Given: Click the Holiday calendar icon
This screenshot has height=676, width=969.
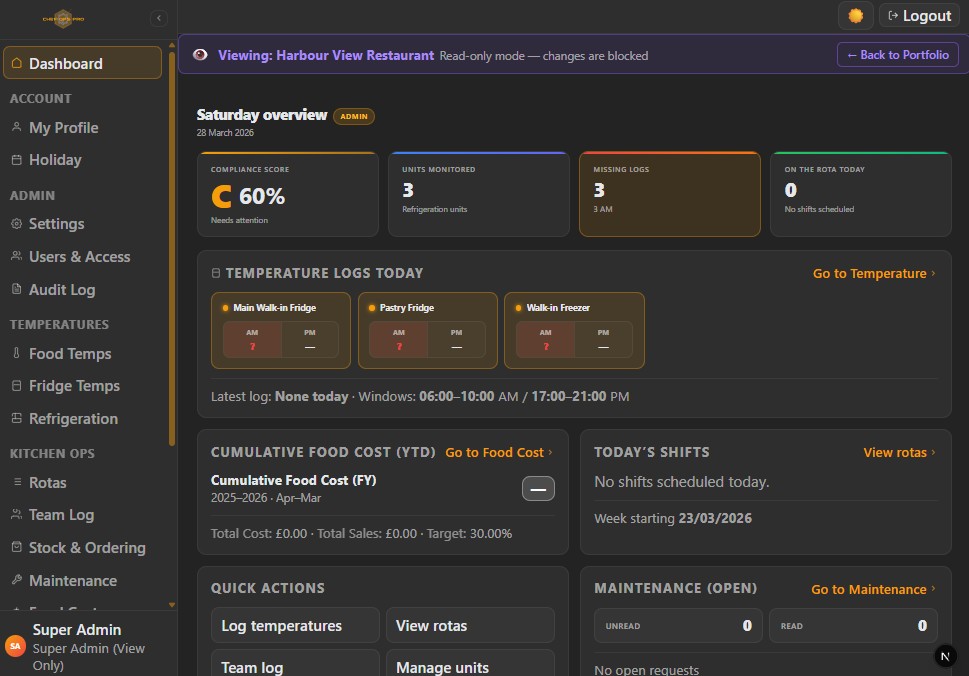Looking at the screenshot, I should pos(17,159).
